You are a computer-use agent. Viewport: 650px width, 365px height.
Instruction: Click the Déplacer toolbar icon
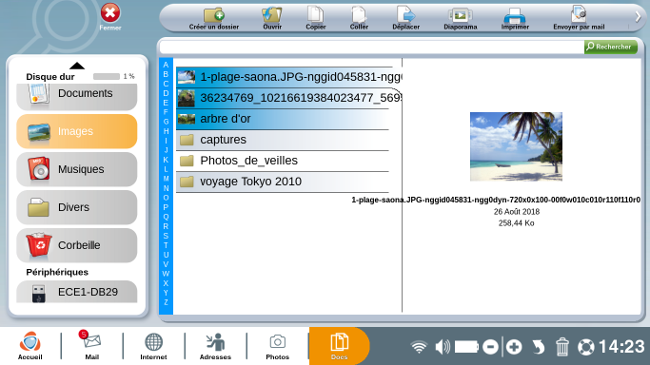tap(406, 15)
